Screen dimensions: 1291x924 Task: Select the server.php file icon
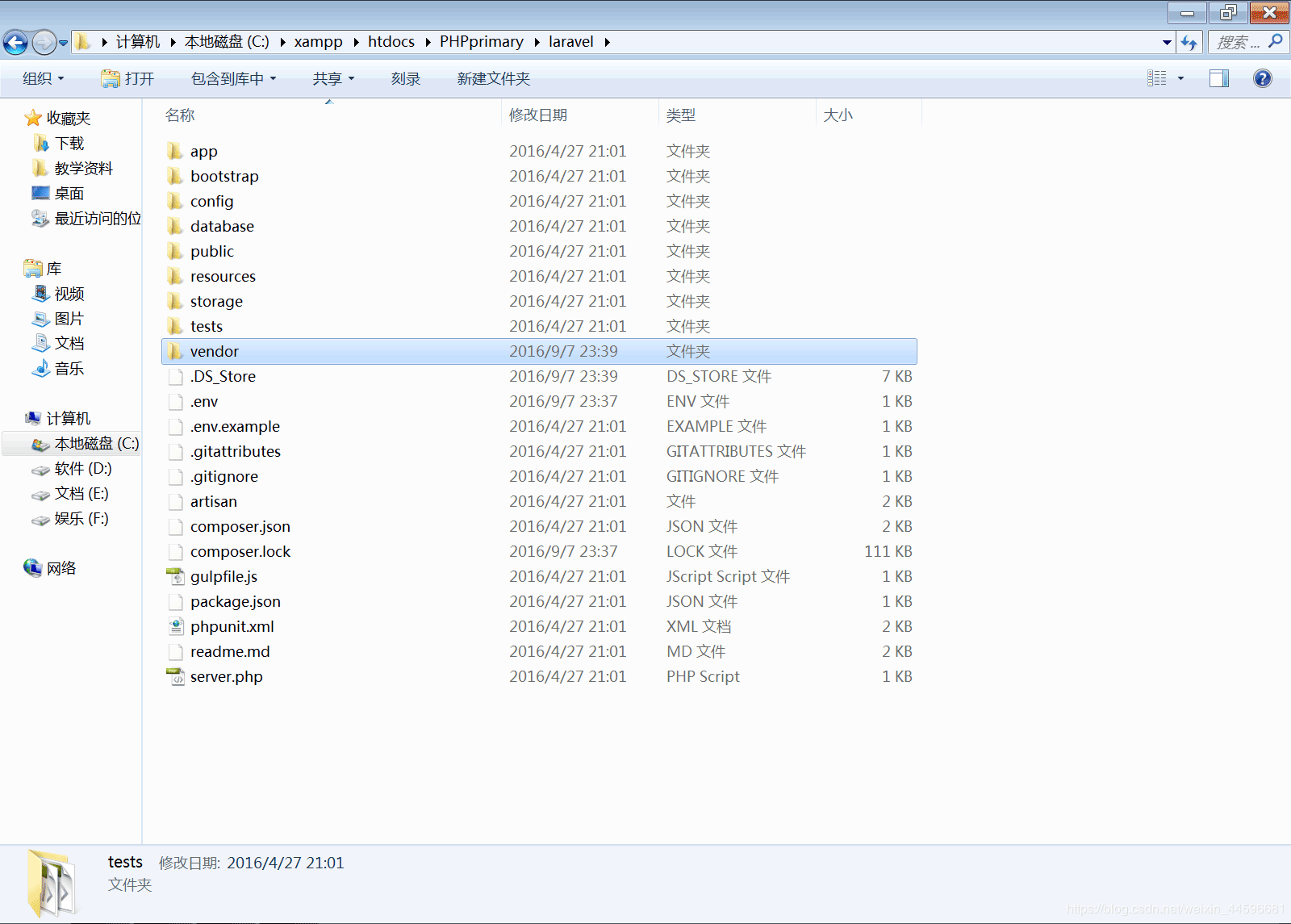[x=175, y=676]
